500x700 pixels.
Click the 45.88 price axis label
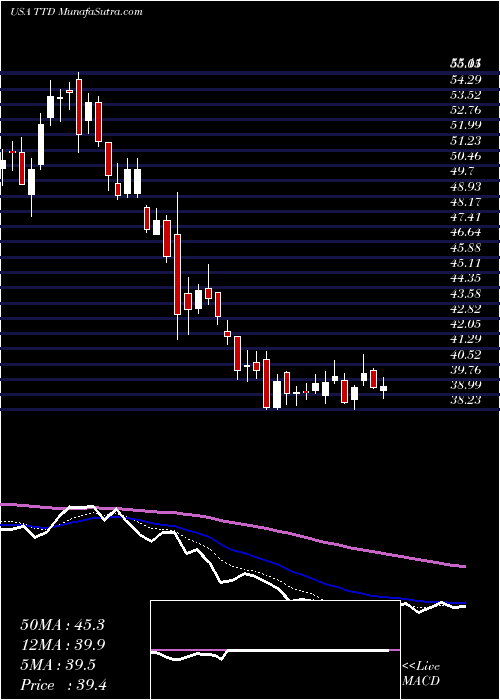click(x=464, y=248)
